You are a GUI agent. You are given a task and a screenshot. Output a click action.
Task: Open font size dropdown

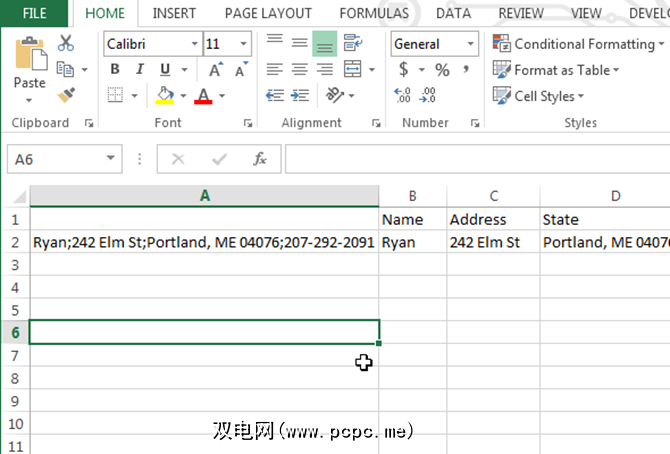(244, 44)
